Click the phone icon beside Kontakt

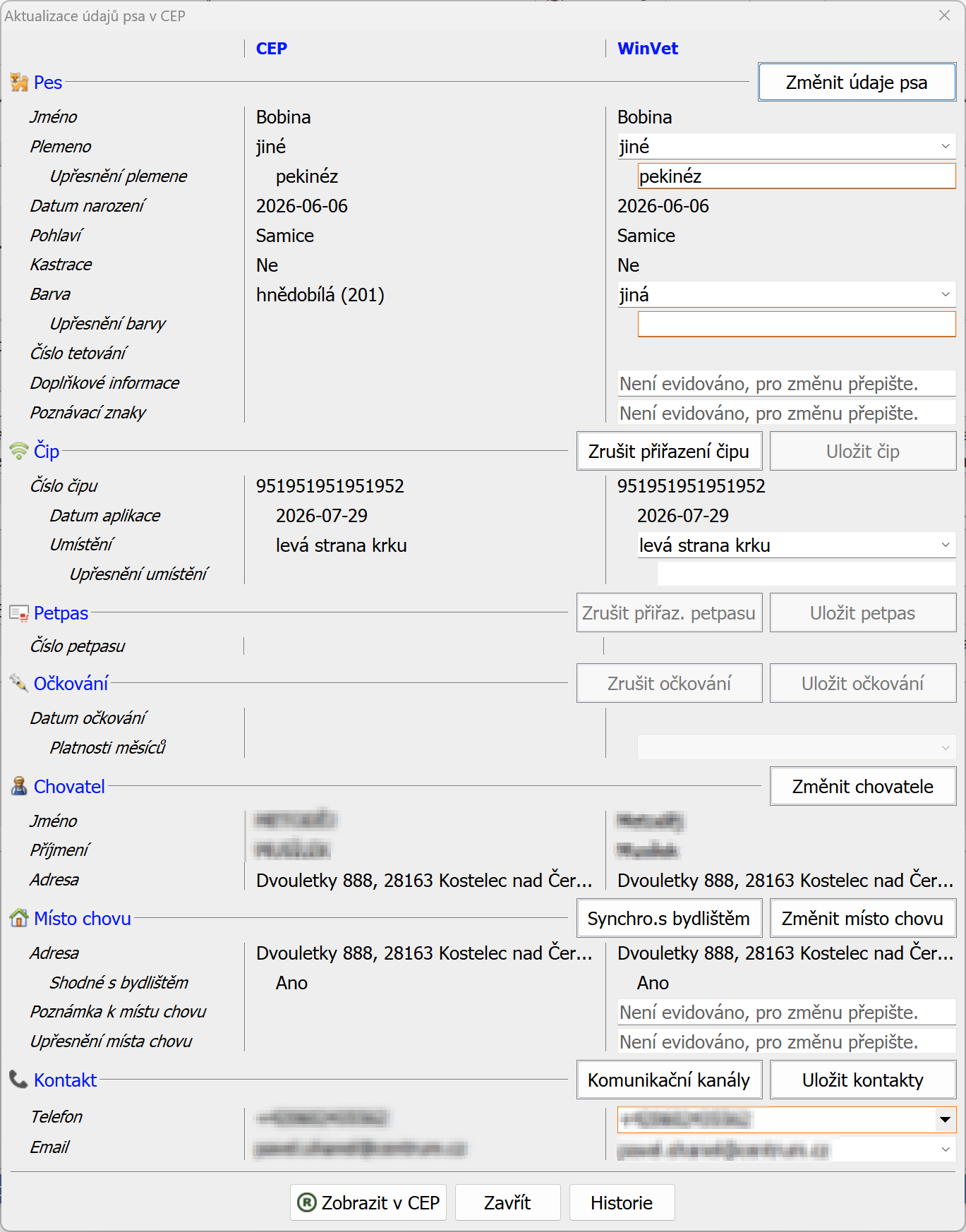18,1080
